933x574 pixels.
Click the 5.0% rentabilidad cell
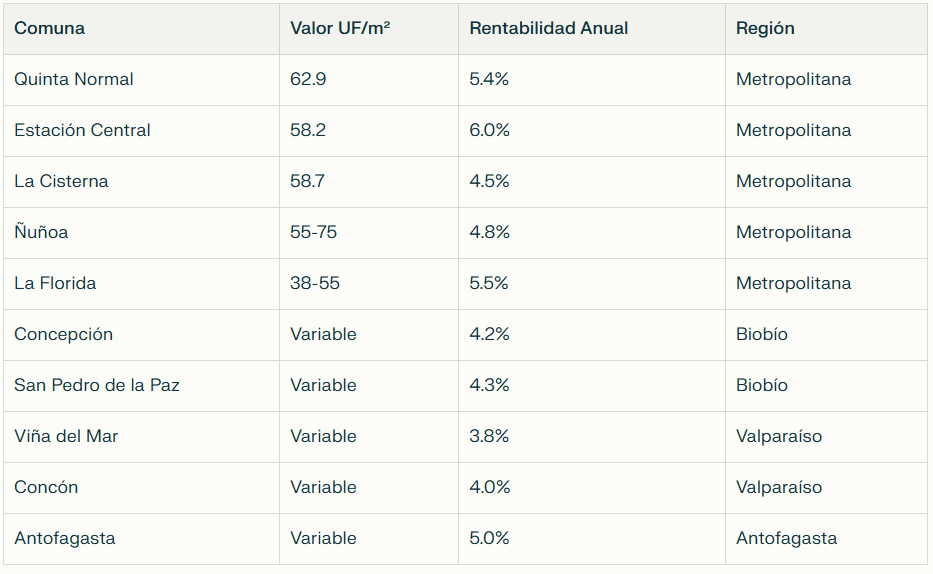489,538
